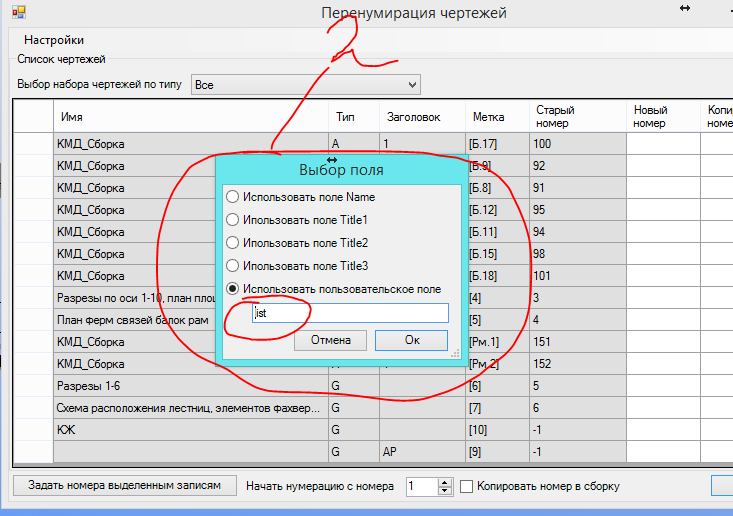The image size is (733, 516).
Task: Enable Копировать номер в сборку checkbox
Action: coord(467,487)
